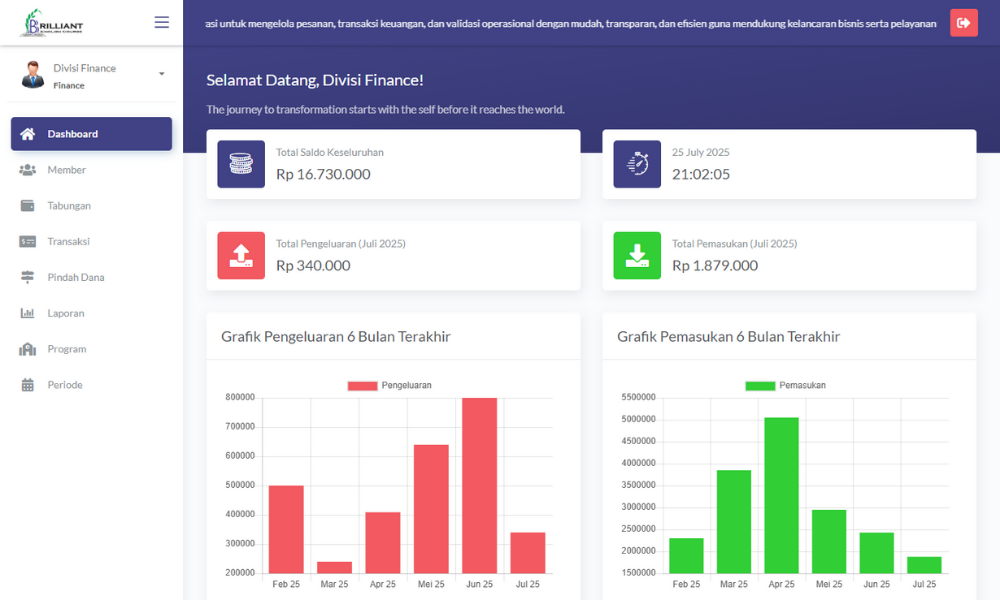
Task: Click the Program building icon
Action: pyautogui.click(x=27, y=349)
